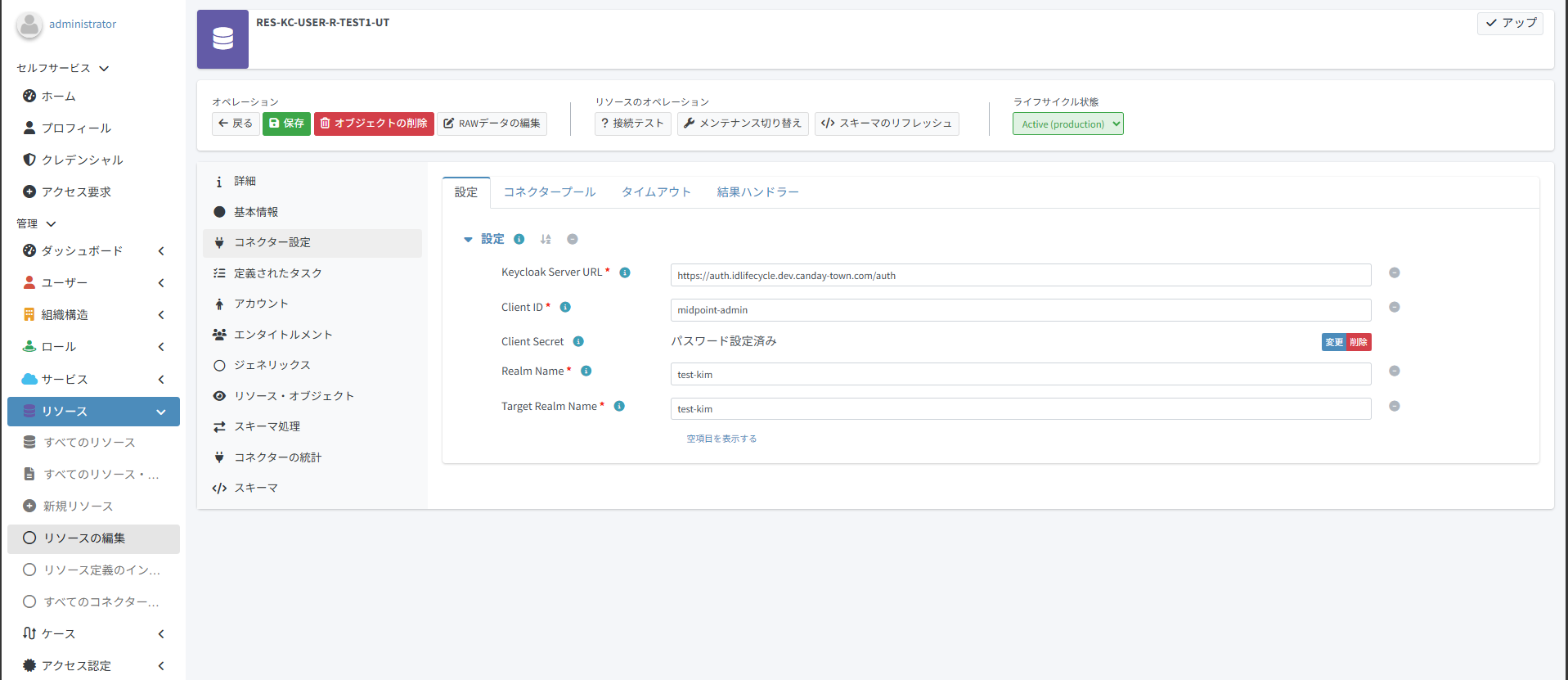The height and width of the screenshot is (680, 1568).
Task: Open コネクターの統計 menu item
Action: pyautogui.click(x=312, y=457)
